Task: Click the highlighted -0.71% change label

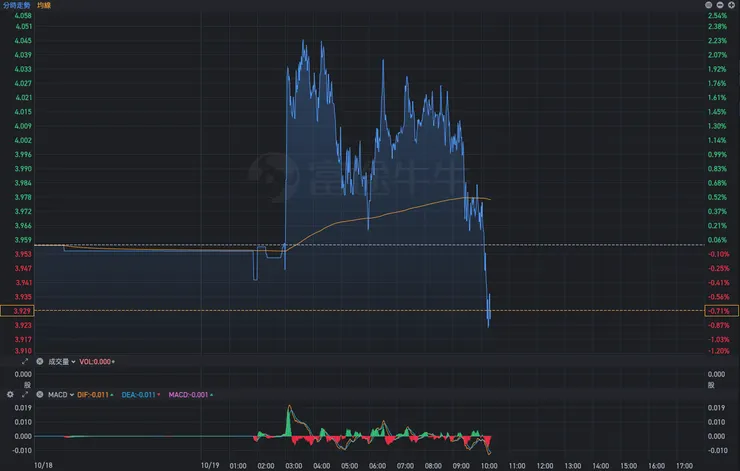Action: [721, 311]
